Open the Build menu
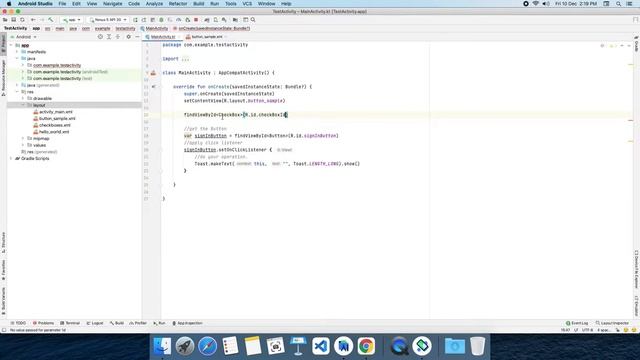 point(199,4)
